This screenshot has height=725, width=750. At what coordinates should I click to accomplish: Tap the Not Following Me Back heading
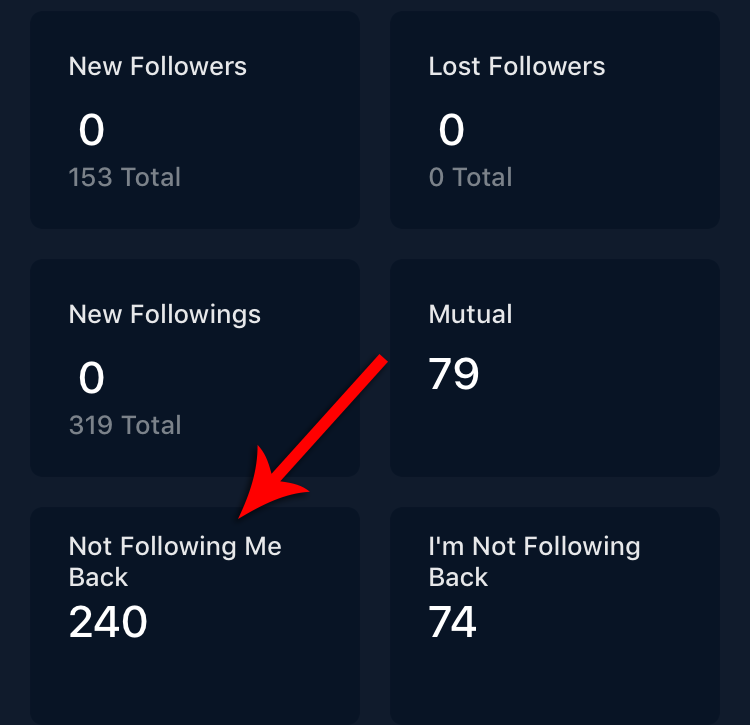click(175, 561)
